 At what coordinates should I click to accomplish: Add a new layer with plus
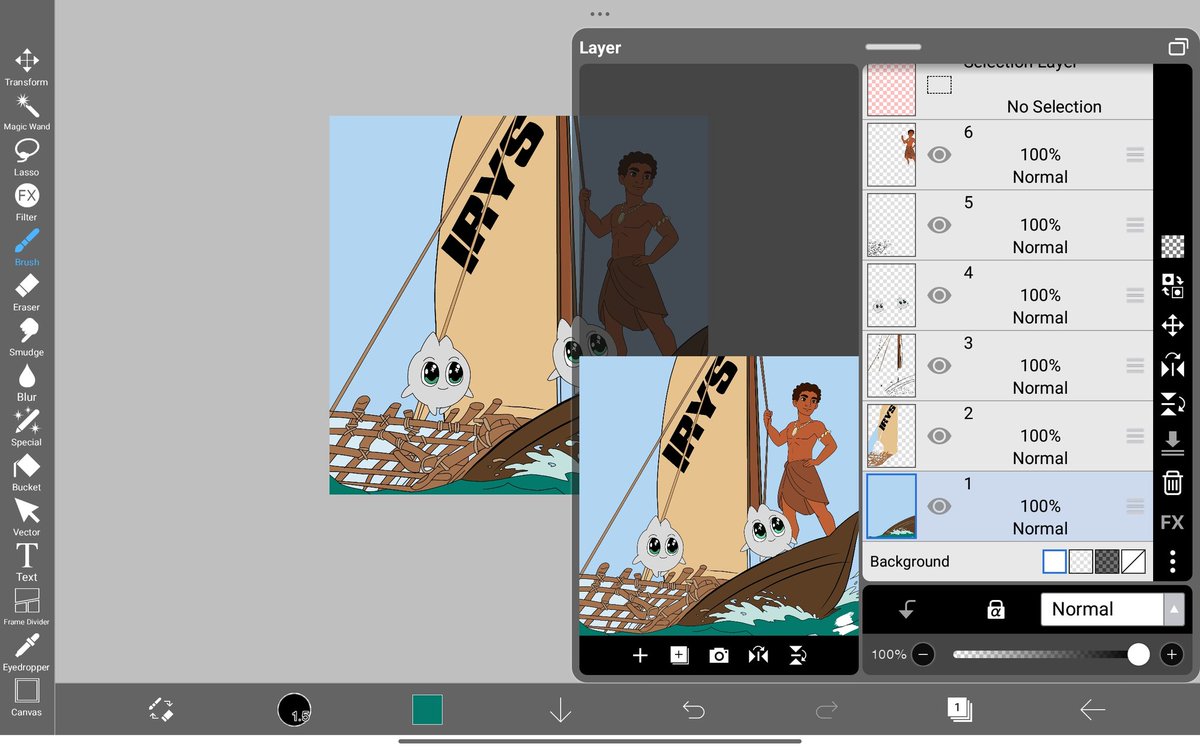tap(640, 655)
